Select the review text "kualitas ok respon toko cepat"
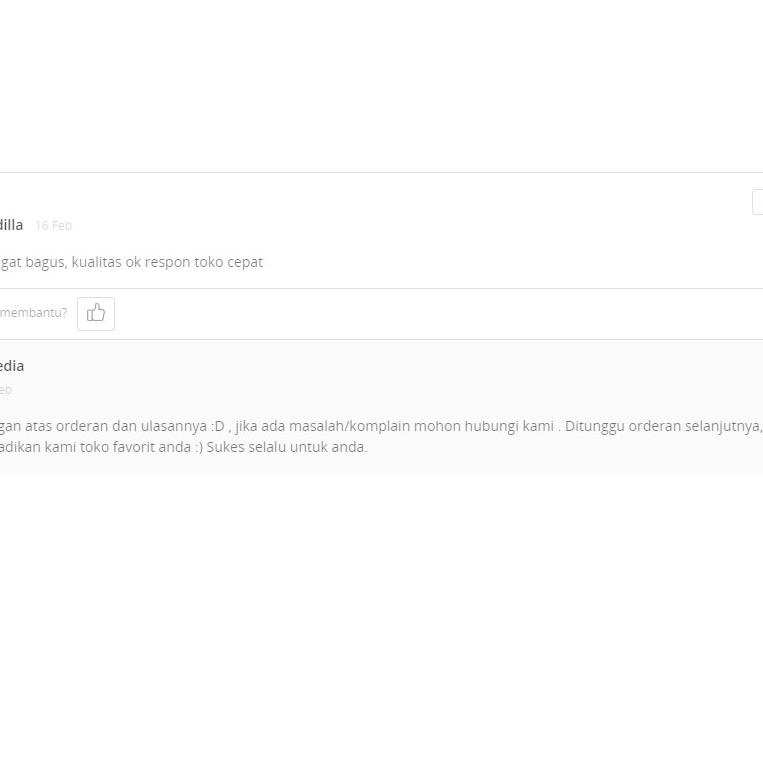763x763 pixels. tap(167, 262)
